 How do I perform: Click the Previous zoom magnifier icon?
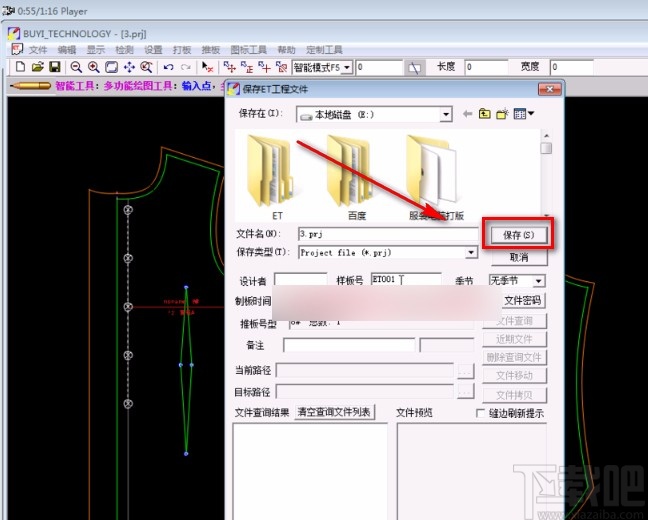[x=146, y=67]
